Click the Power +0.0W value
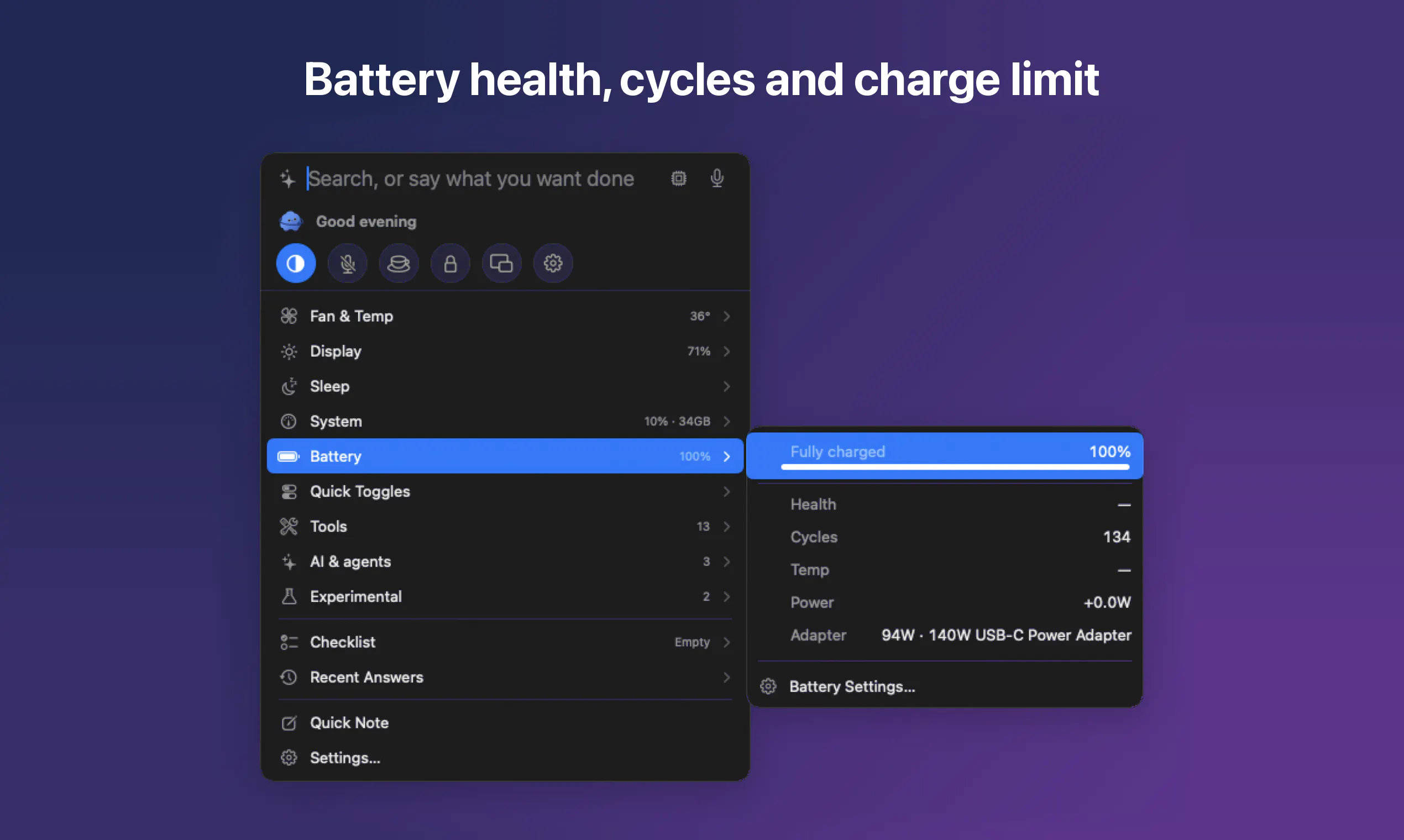Viewport: 1404px width, 840px height. click(1107, 602)
